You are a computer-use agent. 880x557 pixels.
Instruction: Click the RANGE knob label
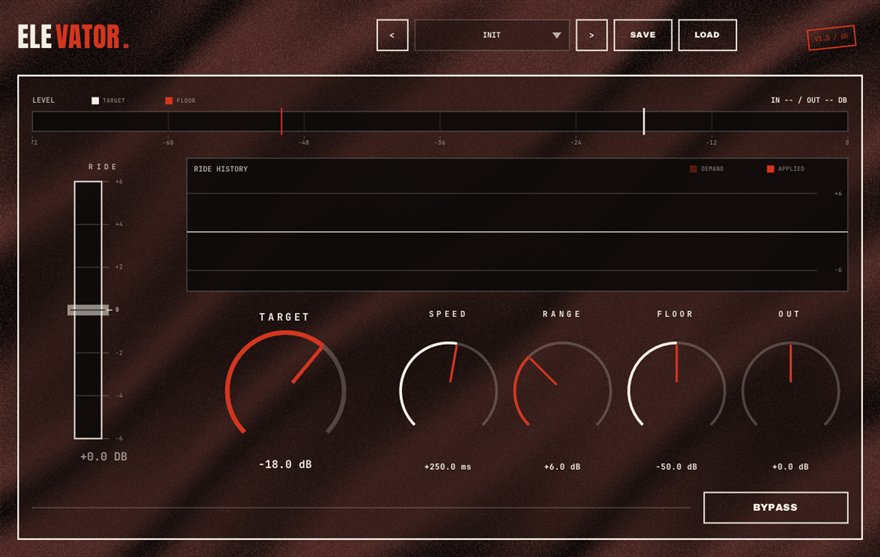pos(562,314)
